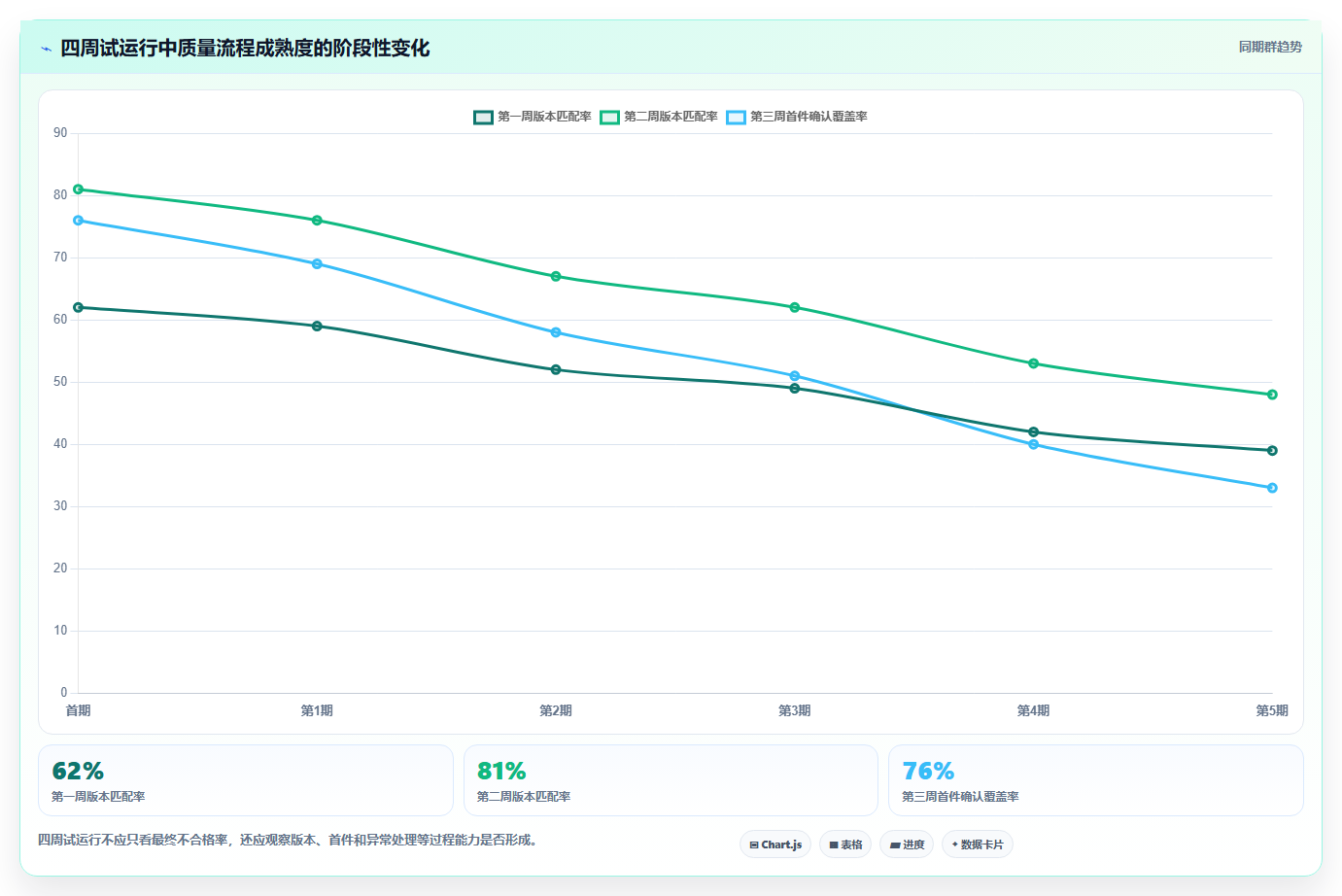
Task: Click the 四周试运行中质量流程成熟度的阶段性变化 title
Action: tap(245, 49)
